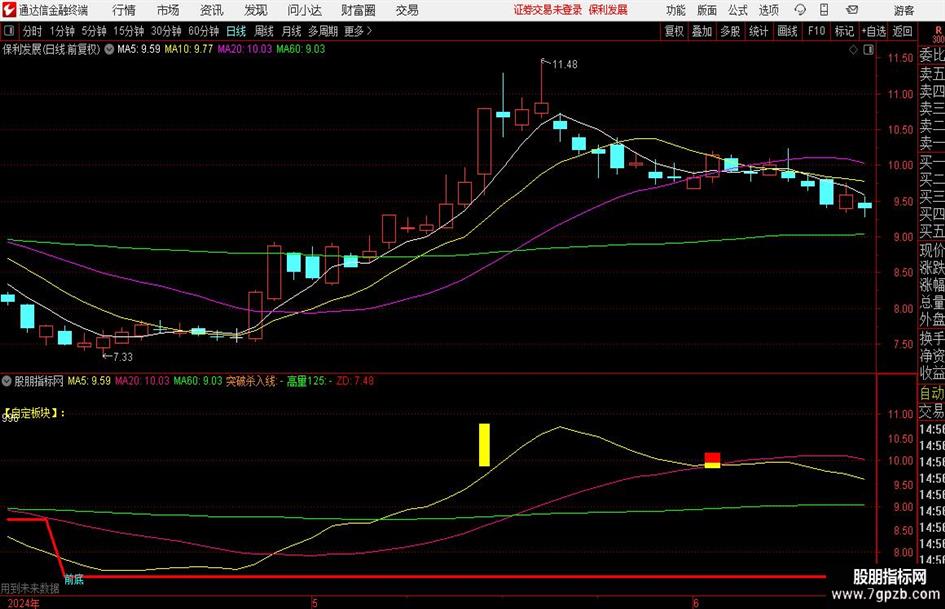Click the 突破杀入线 indicator label
The width and height of the screenshot is (945, 609).
point(251,381)
